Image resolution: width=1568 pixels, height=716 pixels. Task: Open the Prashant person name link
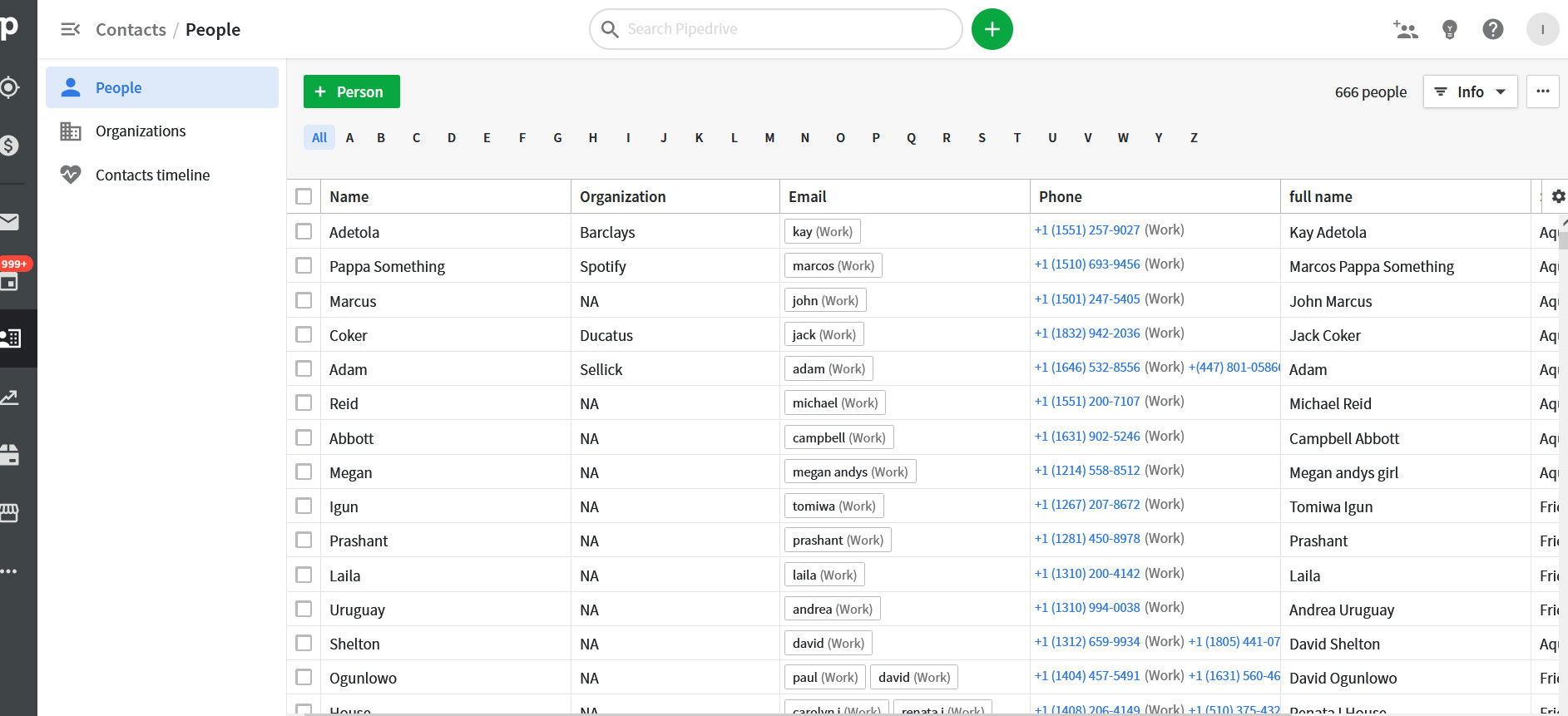pos(359,541)
